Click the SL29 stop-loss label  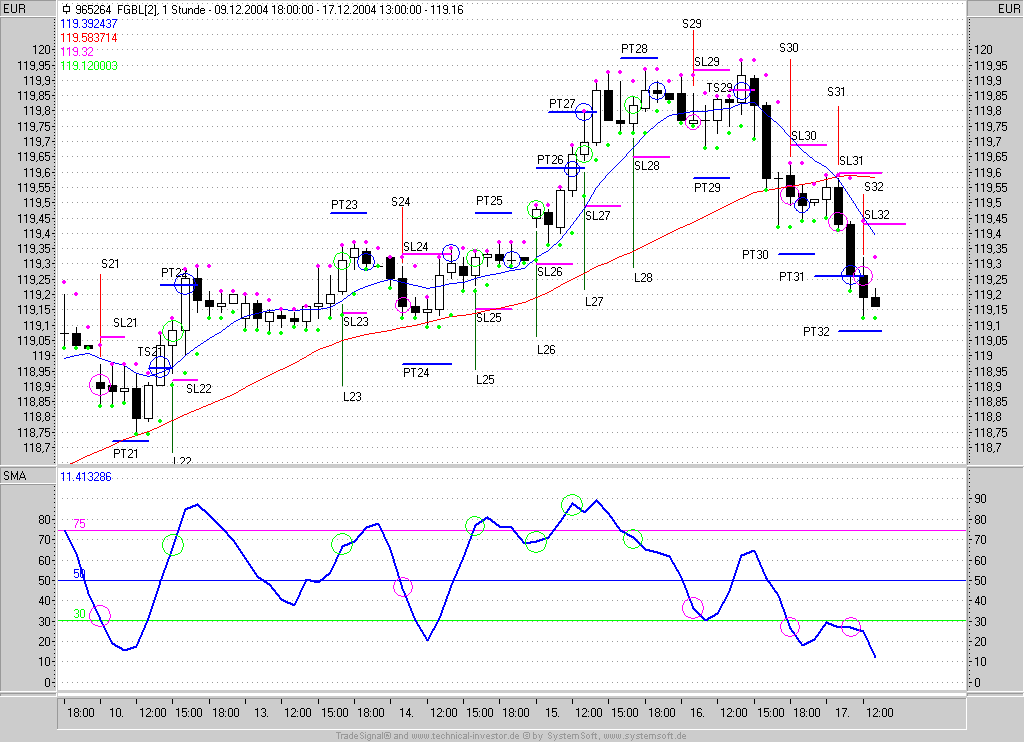coord(707,62)
